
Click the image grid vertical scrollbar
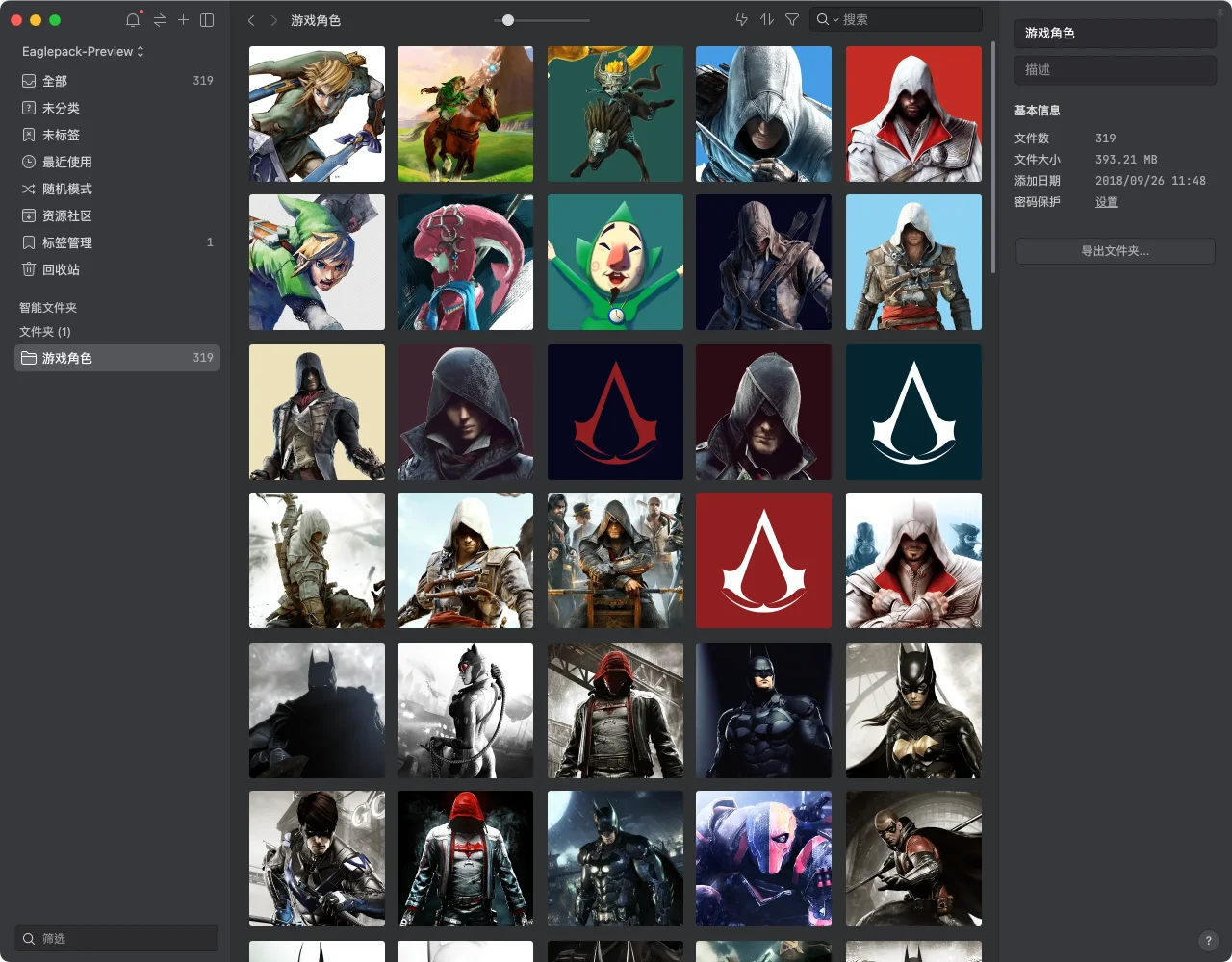(992, 157)
